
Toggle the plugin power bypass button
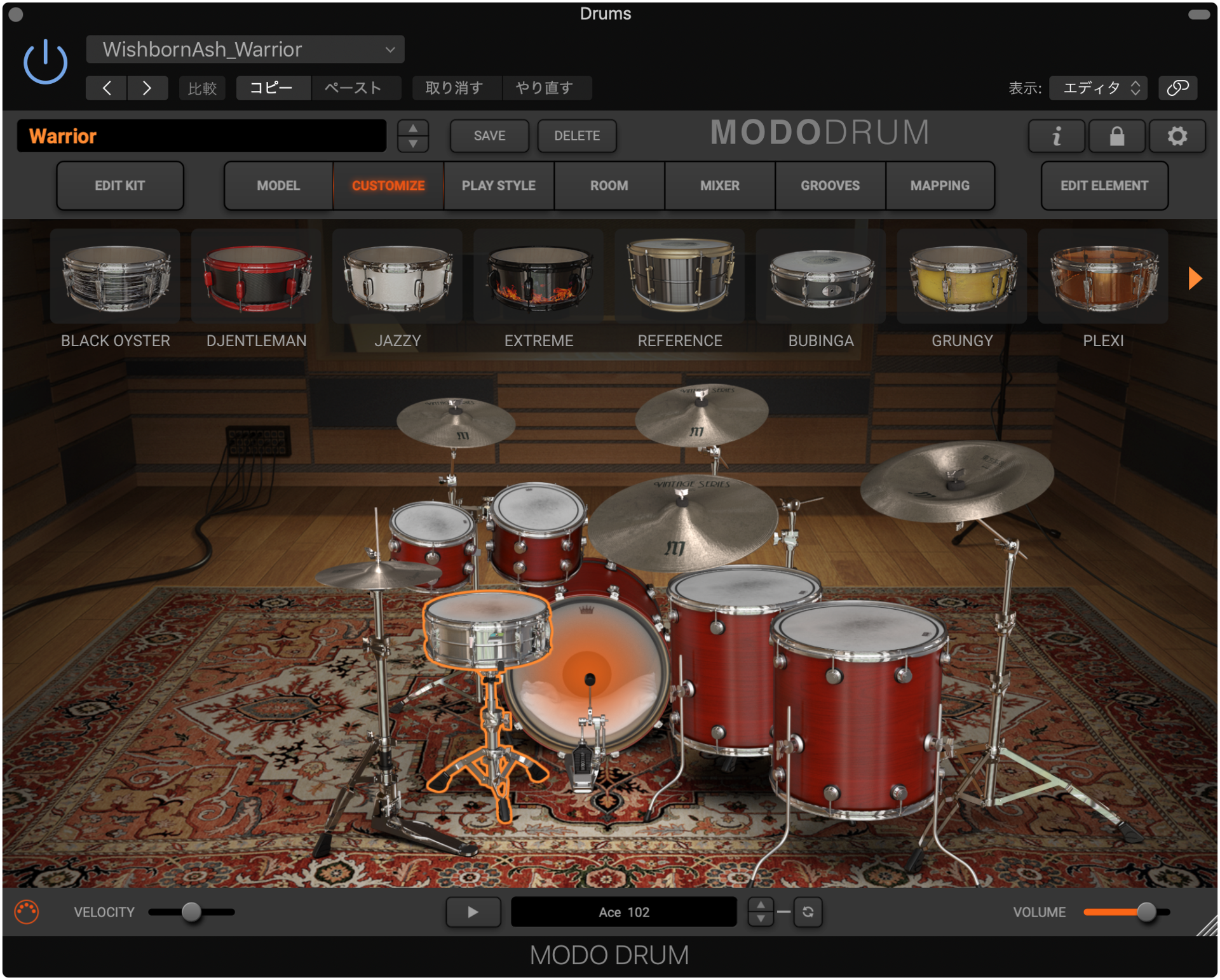click(x=45, y=62)
